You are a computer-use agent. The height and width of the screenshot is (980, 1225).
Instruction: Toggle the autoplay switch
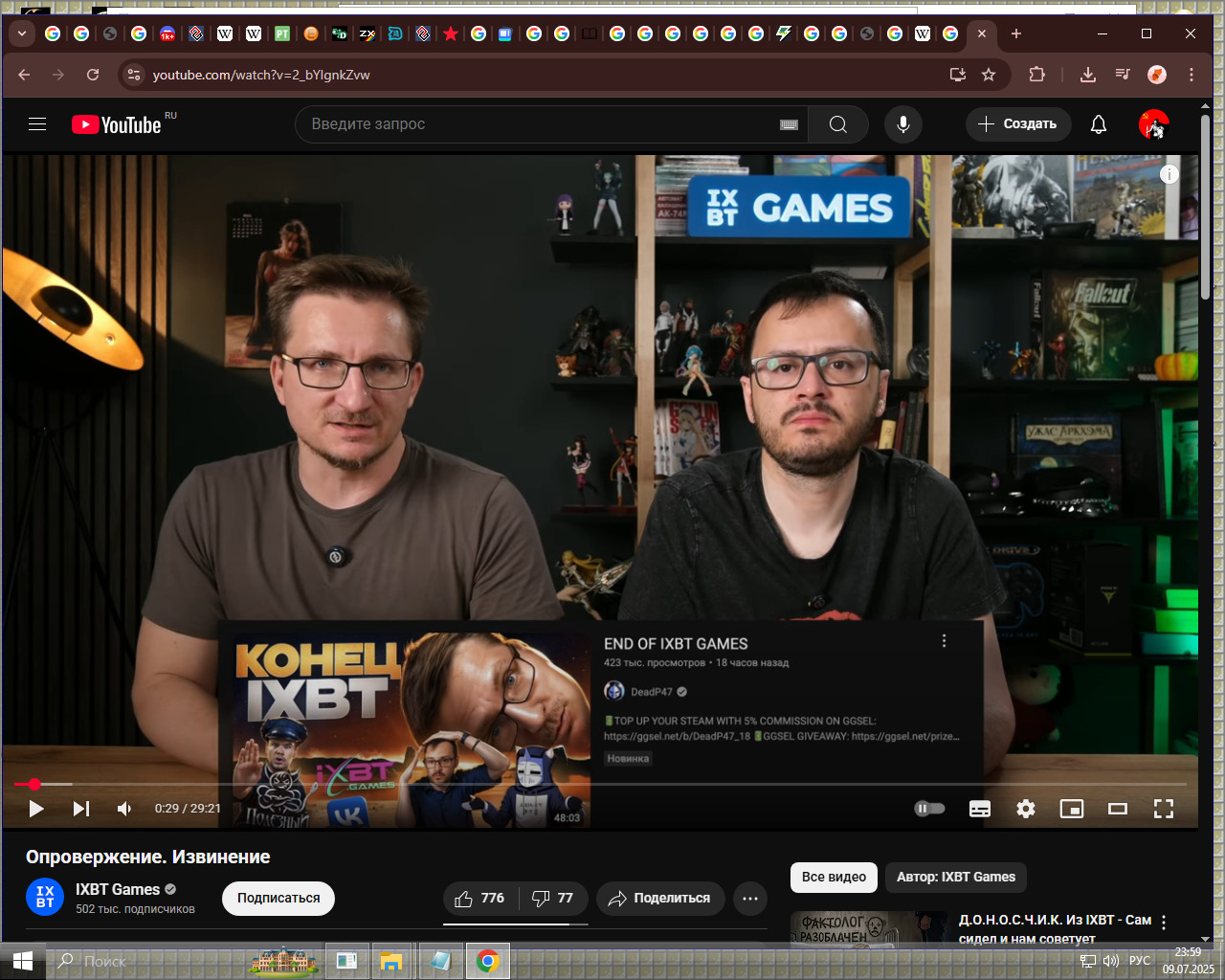pos(929,809)
